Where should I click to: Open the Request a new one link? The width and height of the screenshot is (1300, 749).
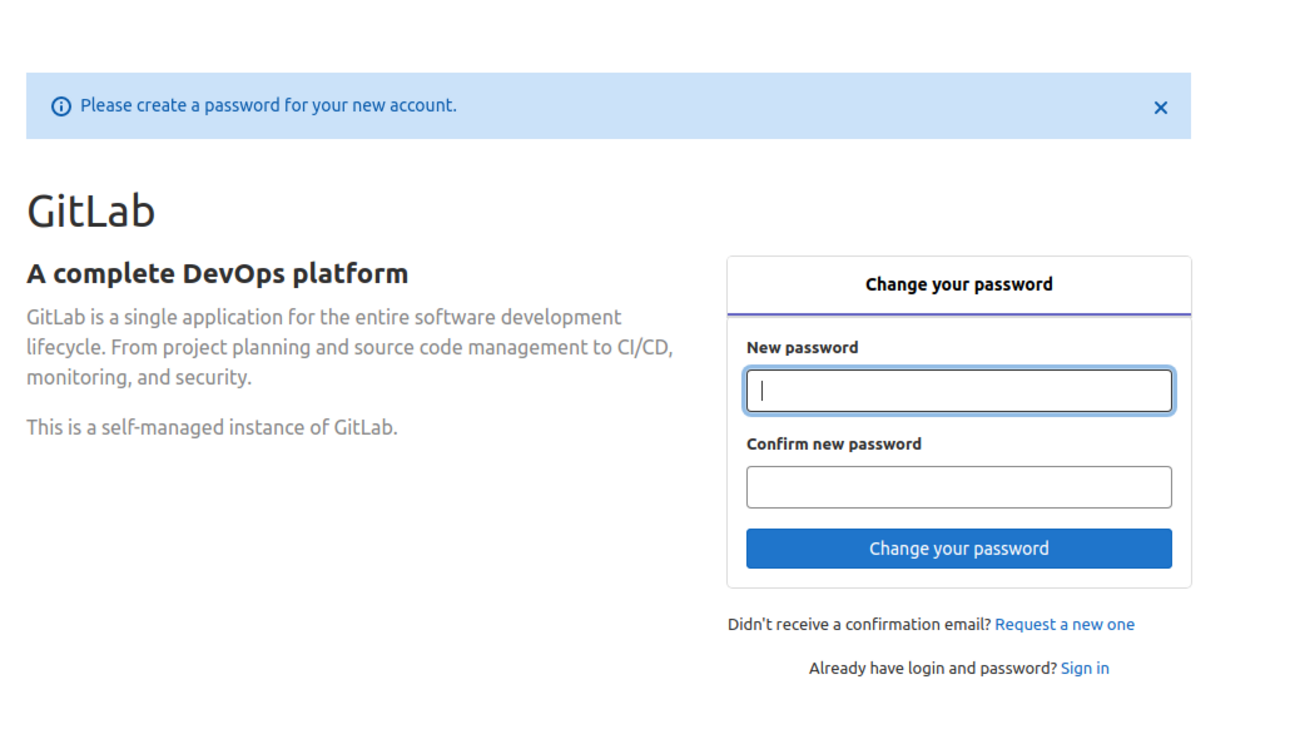coord(1064,624)
